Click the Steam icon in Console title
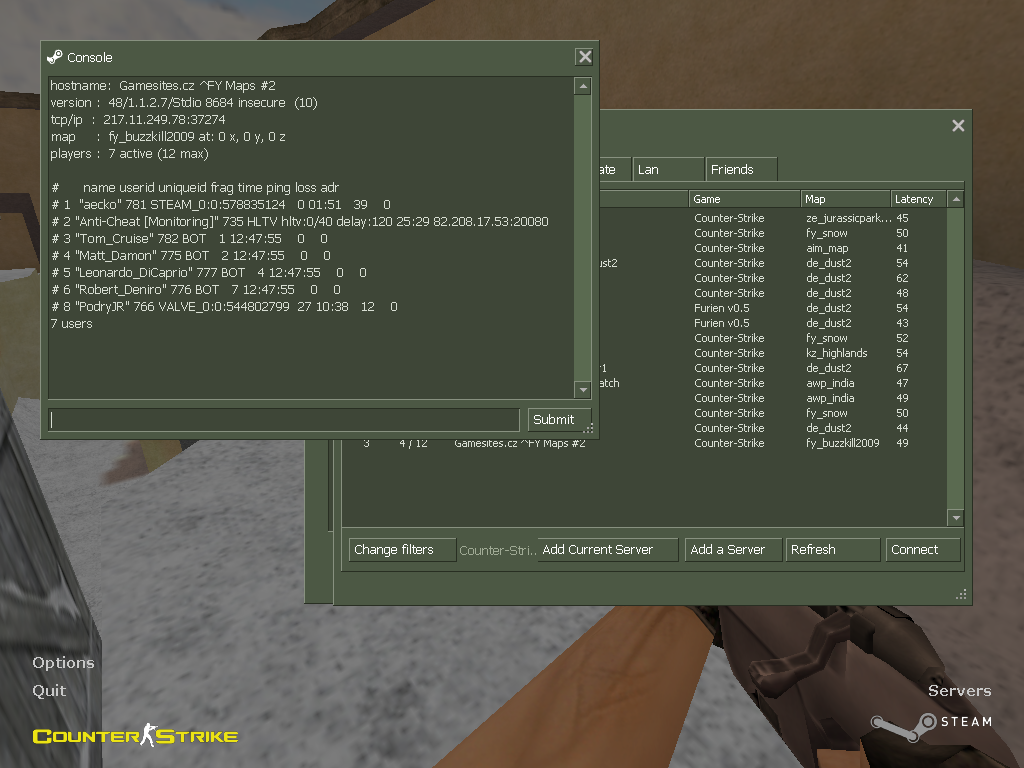Viewport: 1024px width, 768px height. coord(55,57)
